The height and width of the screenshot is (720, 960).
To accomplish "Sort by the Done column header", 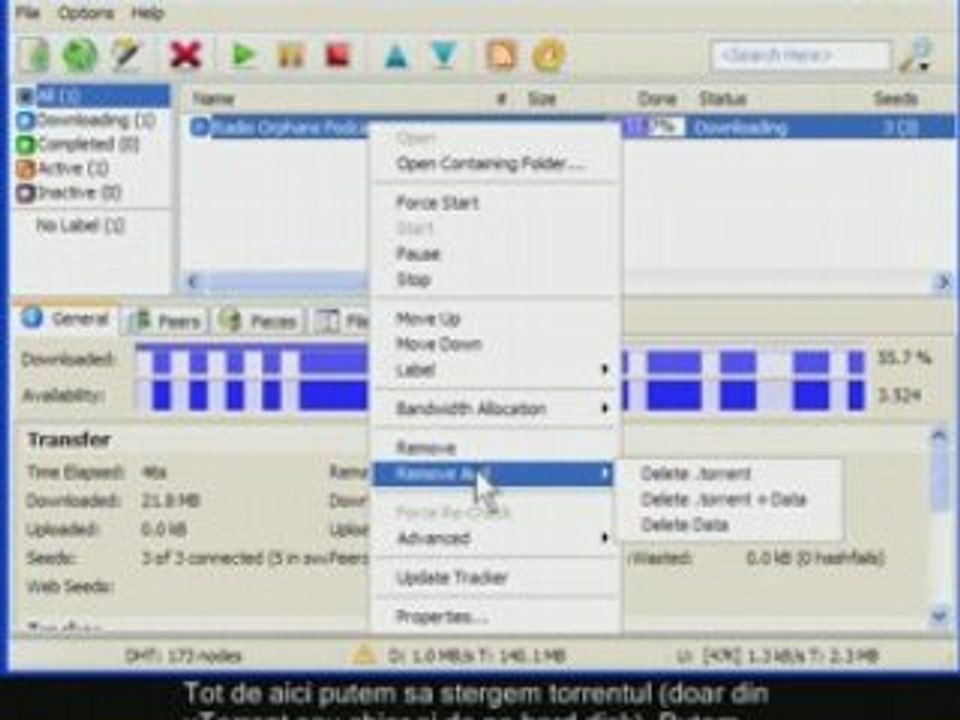I will (x=657, y=99).
